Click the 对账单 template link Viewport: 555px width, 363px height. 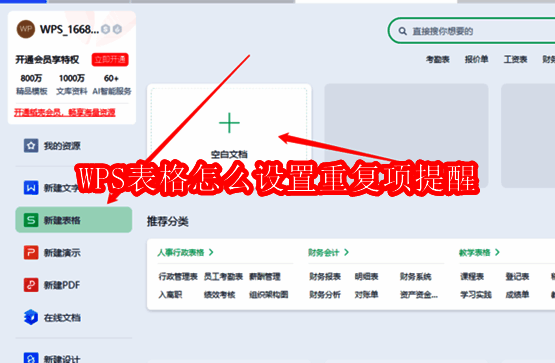click(x=367, y=295)
